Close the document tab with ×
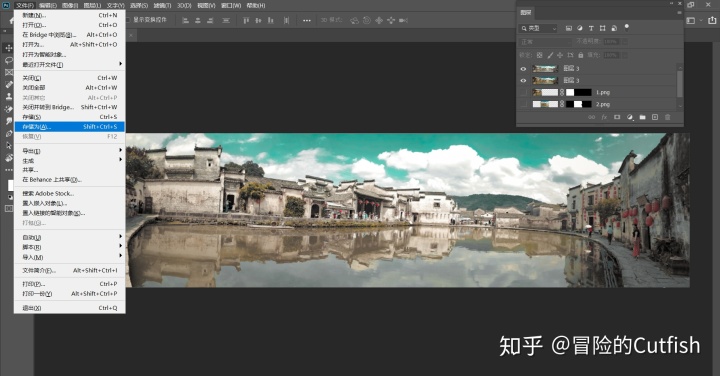Screen dimensions: 720x376 point(130,35)
